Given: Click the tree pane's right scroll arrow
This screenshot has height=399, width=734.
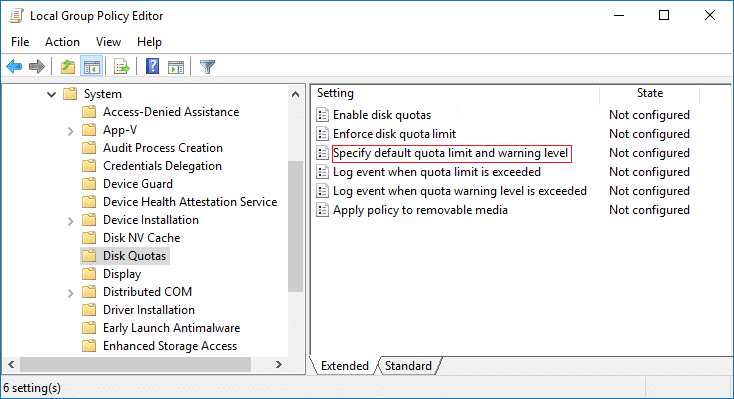Looking at the screenshot, I should click(x=279, y=364).
